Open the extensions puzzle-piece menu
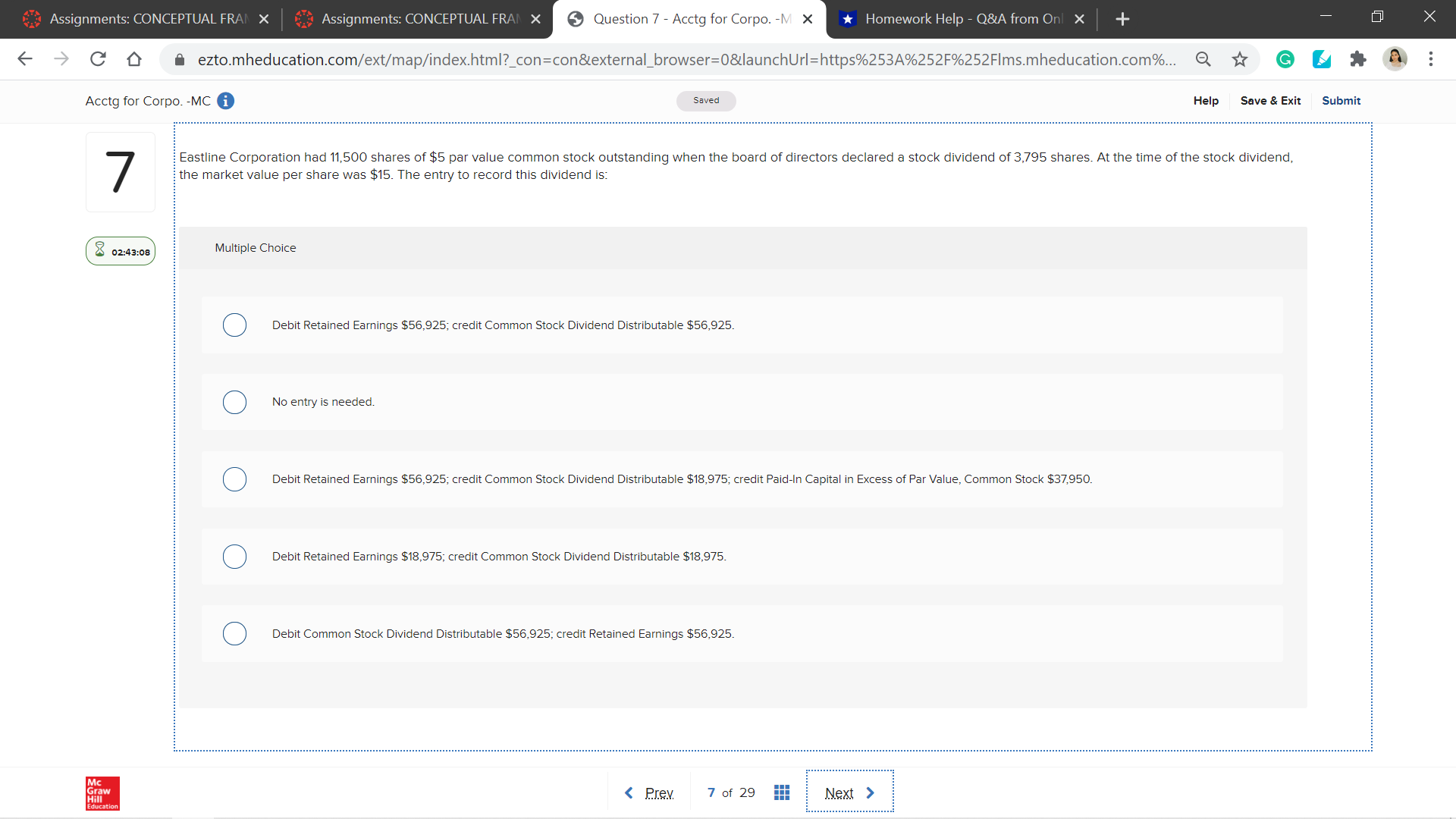Image resolution: width=1456 pixels, height=819 pixels. point(1358,59)
